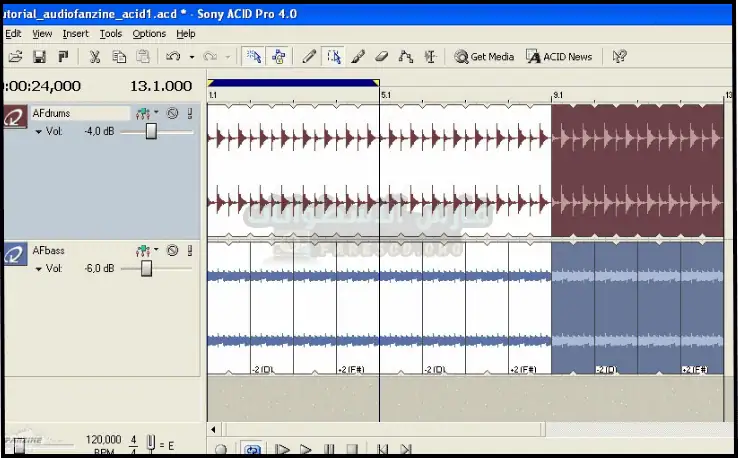Solo the AFbass track

coord(188,250)
